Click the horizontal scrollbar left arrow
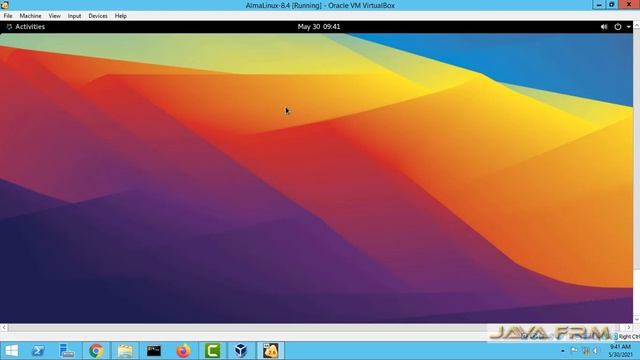Screen dimensions: 640x360 click(4, 327)
